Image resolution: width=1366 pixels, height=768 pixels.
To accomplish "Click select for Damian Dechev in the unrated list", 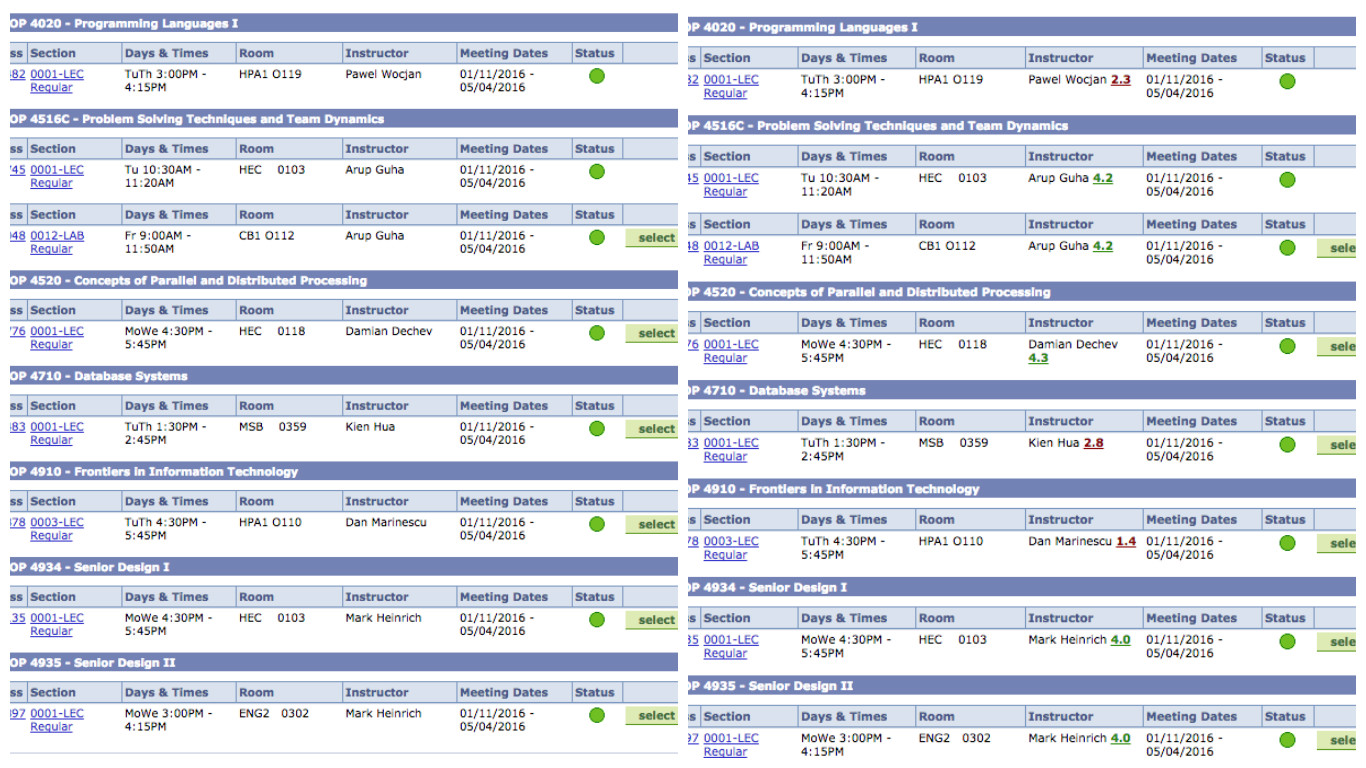I will (x=652, y=333).
